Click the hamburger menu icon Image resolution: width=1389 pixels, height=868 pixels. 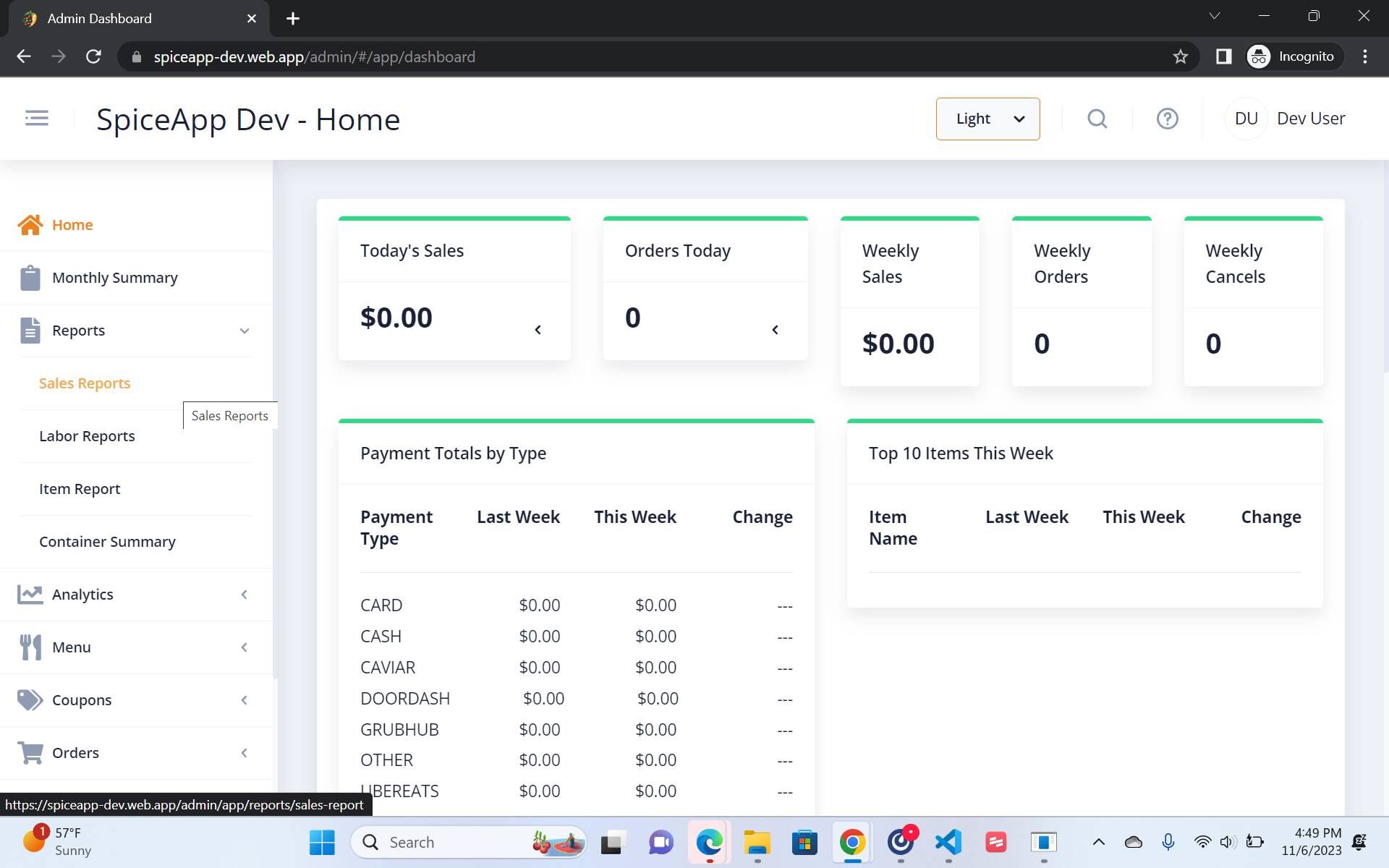click(x=36, y=118)
